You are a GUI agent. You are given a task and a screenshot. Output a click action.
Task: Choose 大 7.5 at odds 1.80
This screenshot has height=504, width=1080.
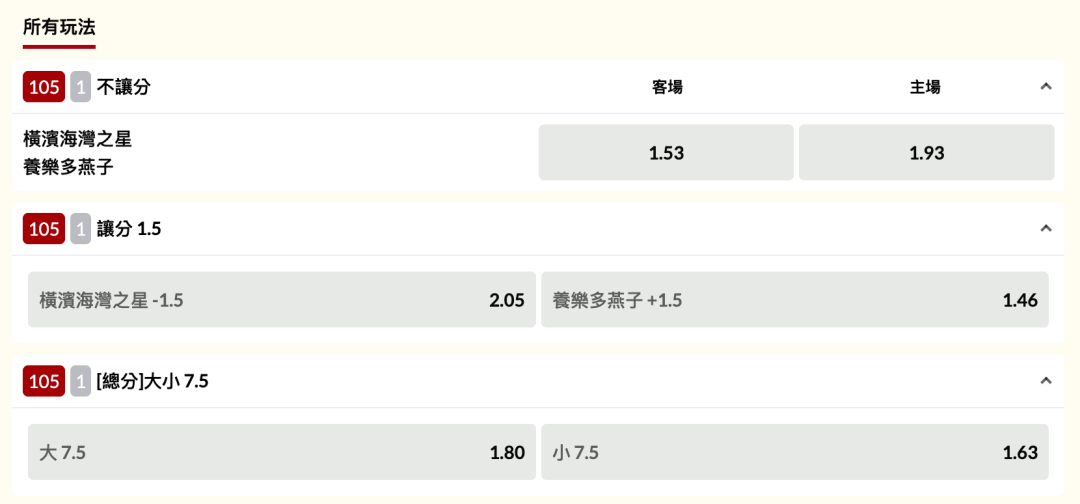(282, 452)
